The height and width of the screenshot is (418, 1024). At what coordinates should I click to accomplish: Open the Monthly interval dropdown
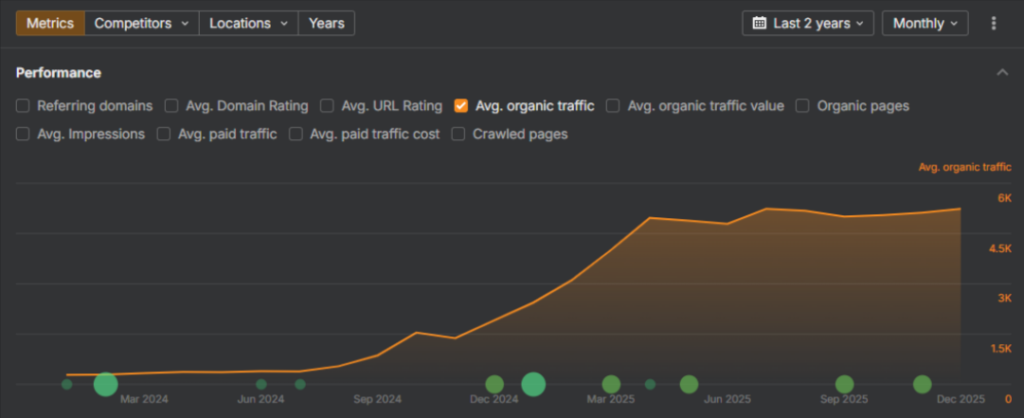[x=924, y=23]
